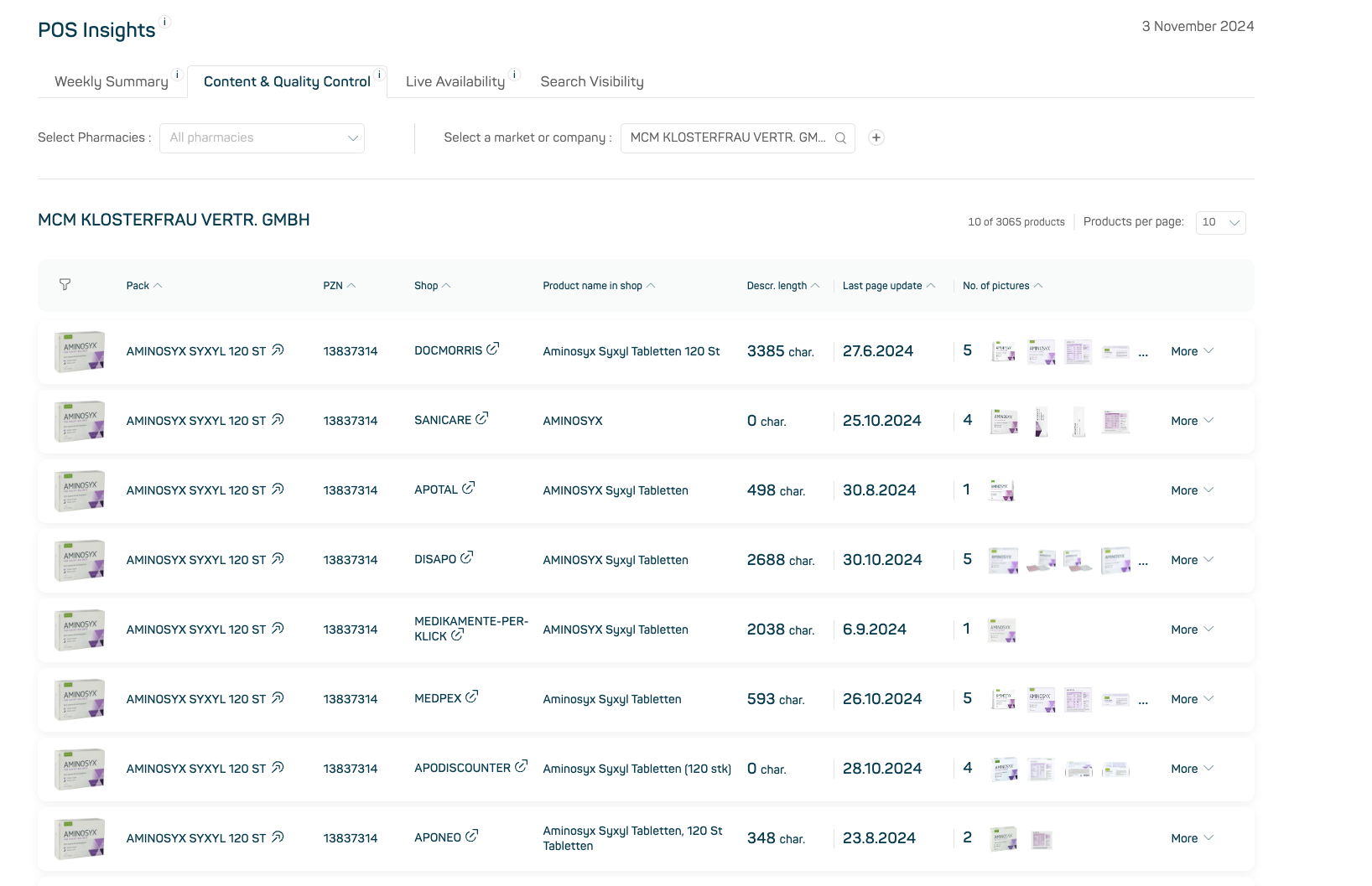
Task: Open APODISCOUNTER external link icon
Action: [x=521, y=766]
